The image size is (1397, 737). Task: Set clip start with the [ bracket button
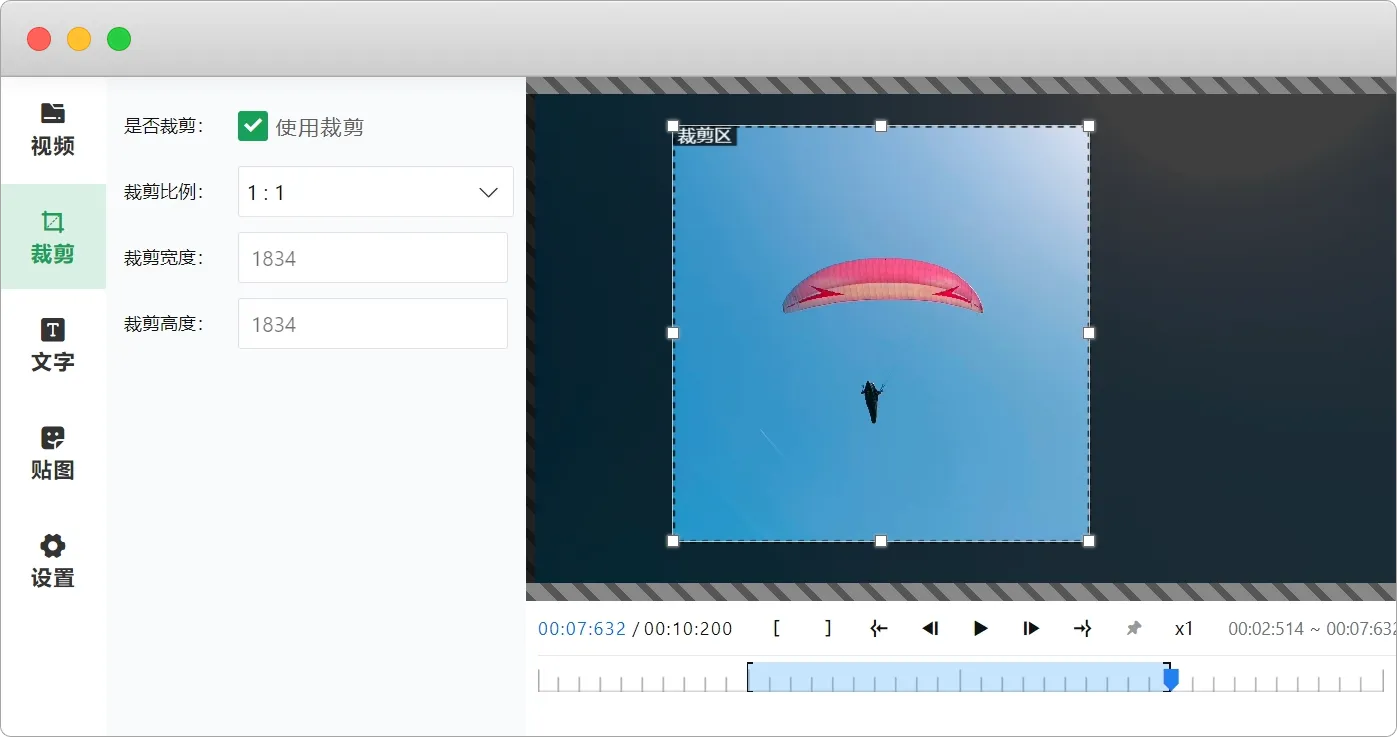point(777,628)
